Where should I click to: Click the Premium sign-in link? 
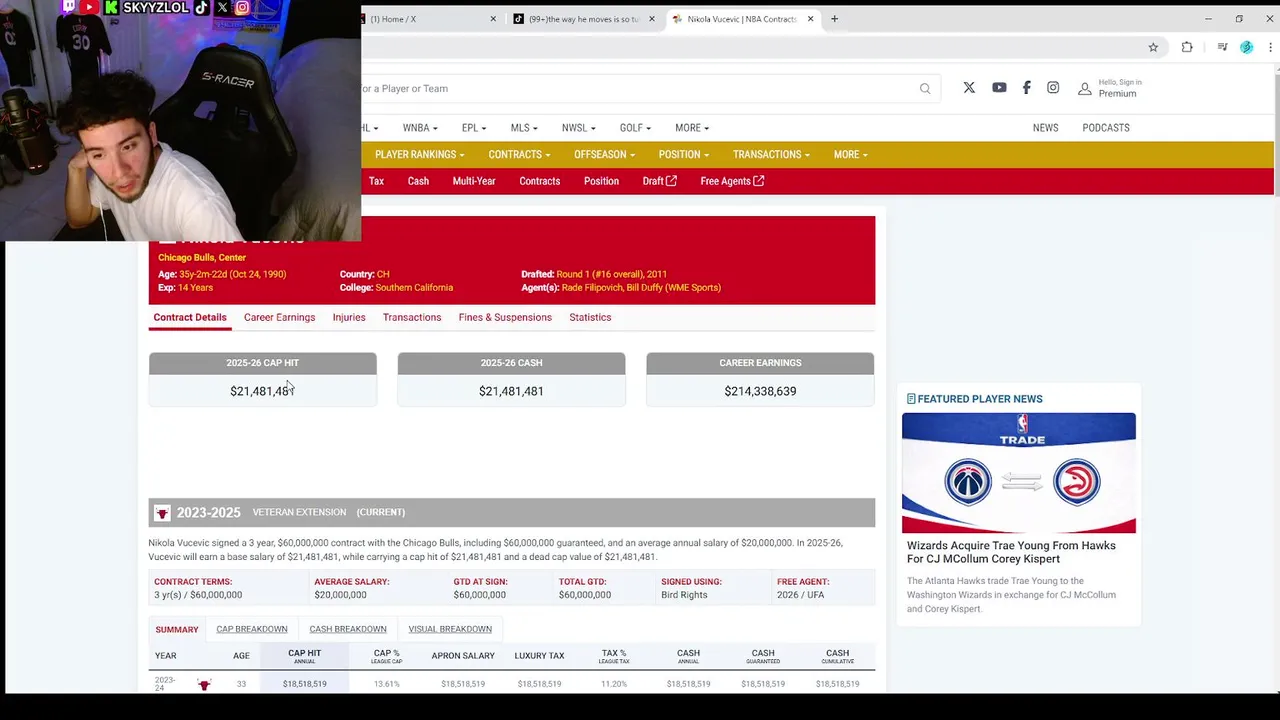(x=1117, y=94)
